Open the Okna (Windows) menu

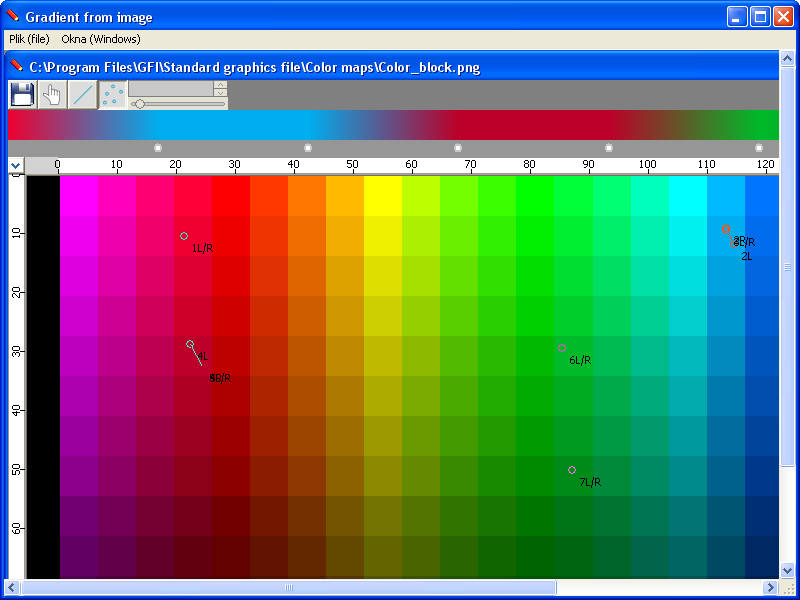[x=101, y=39]
